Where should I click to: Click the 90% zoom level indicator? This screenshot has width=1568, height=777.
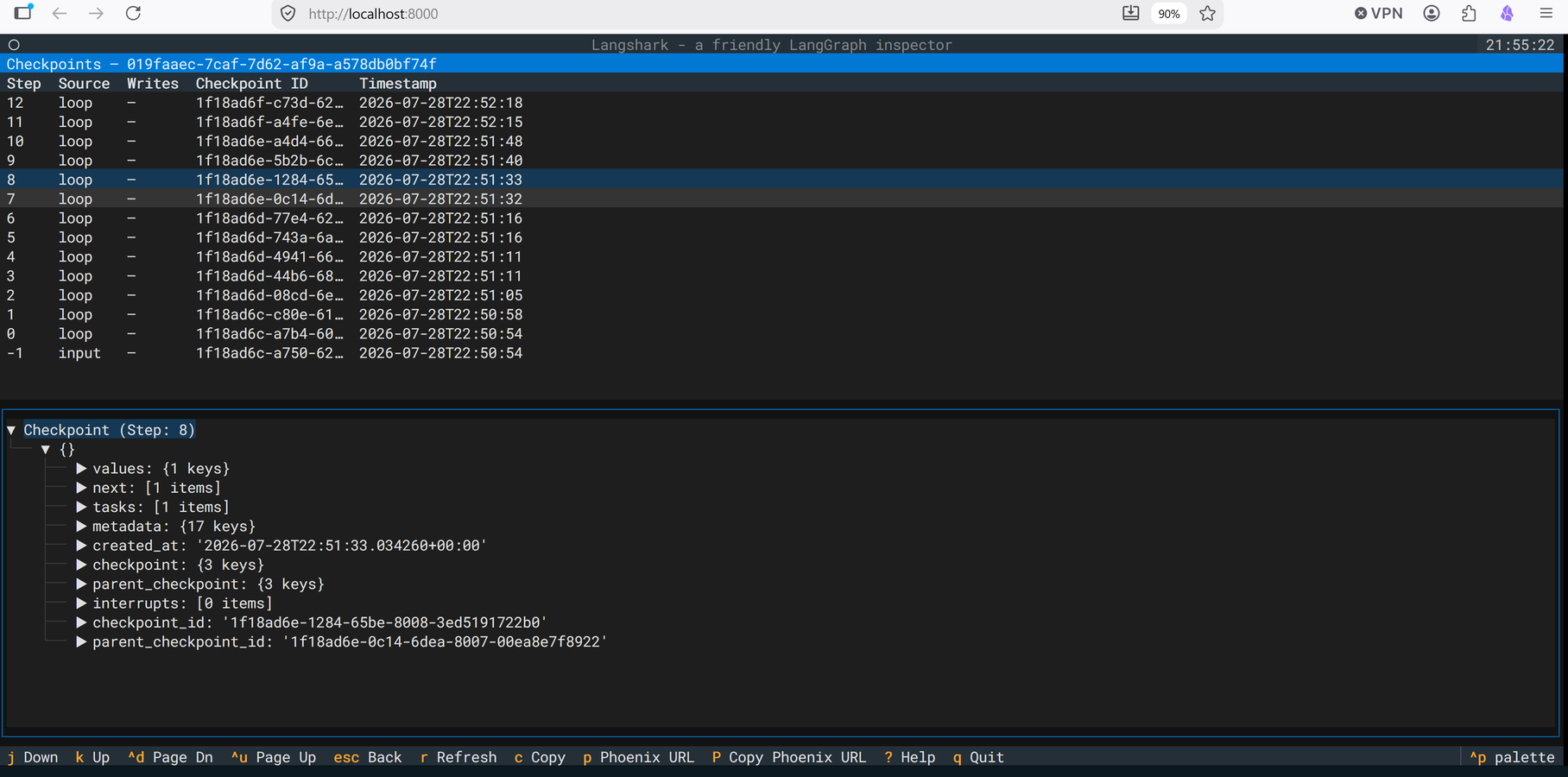coord(1169,14)
